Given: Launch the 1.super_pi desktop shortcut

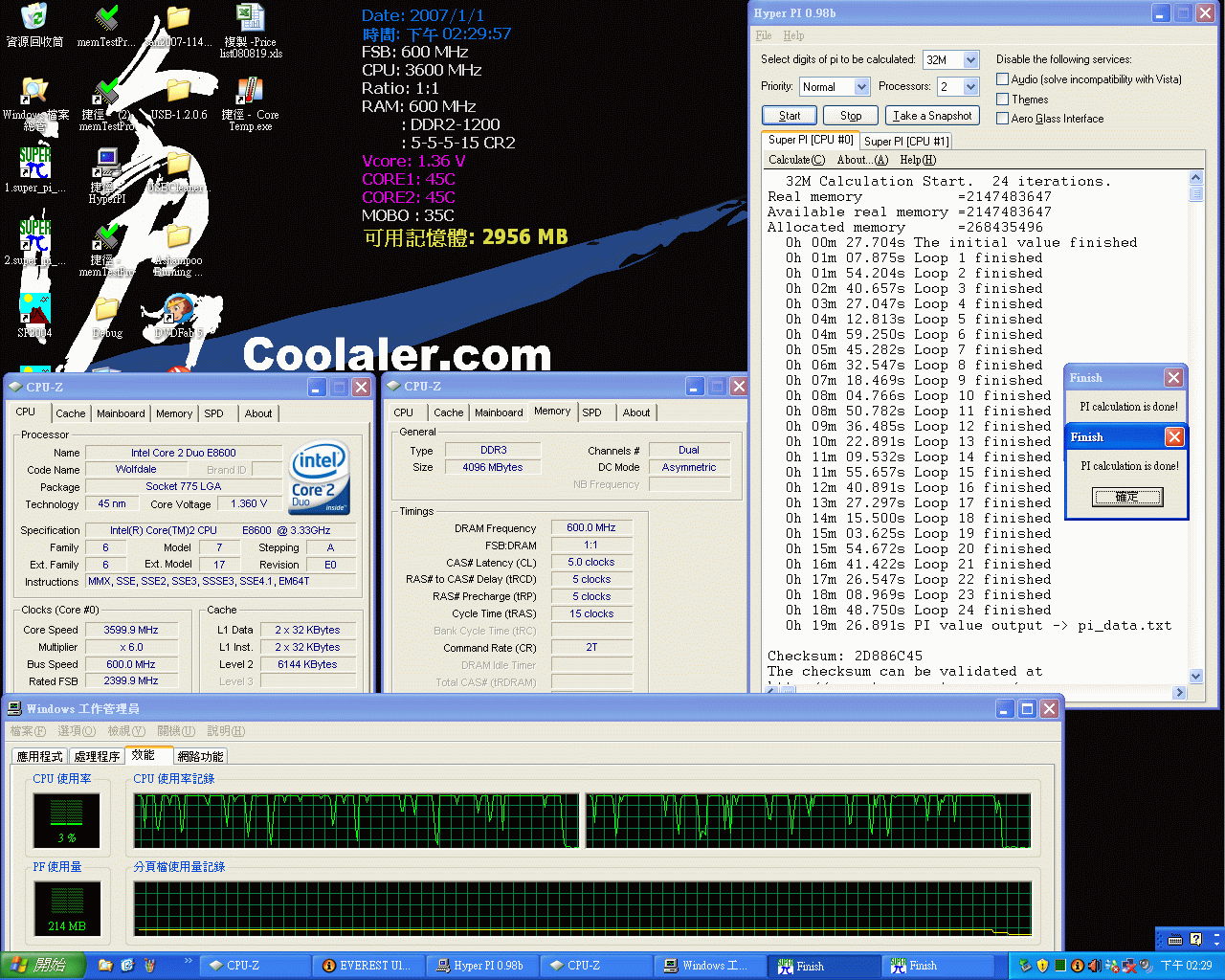Looking at the screenshot, I should 34,170.
